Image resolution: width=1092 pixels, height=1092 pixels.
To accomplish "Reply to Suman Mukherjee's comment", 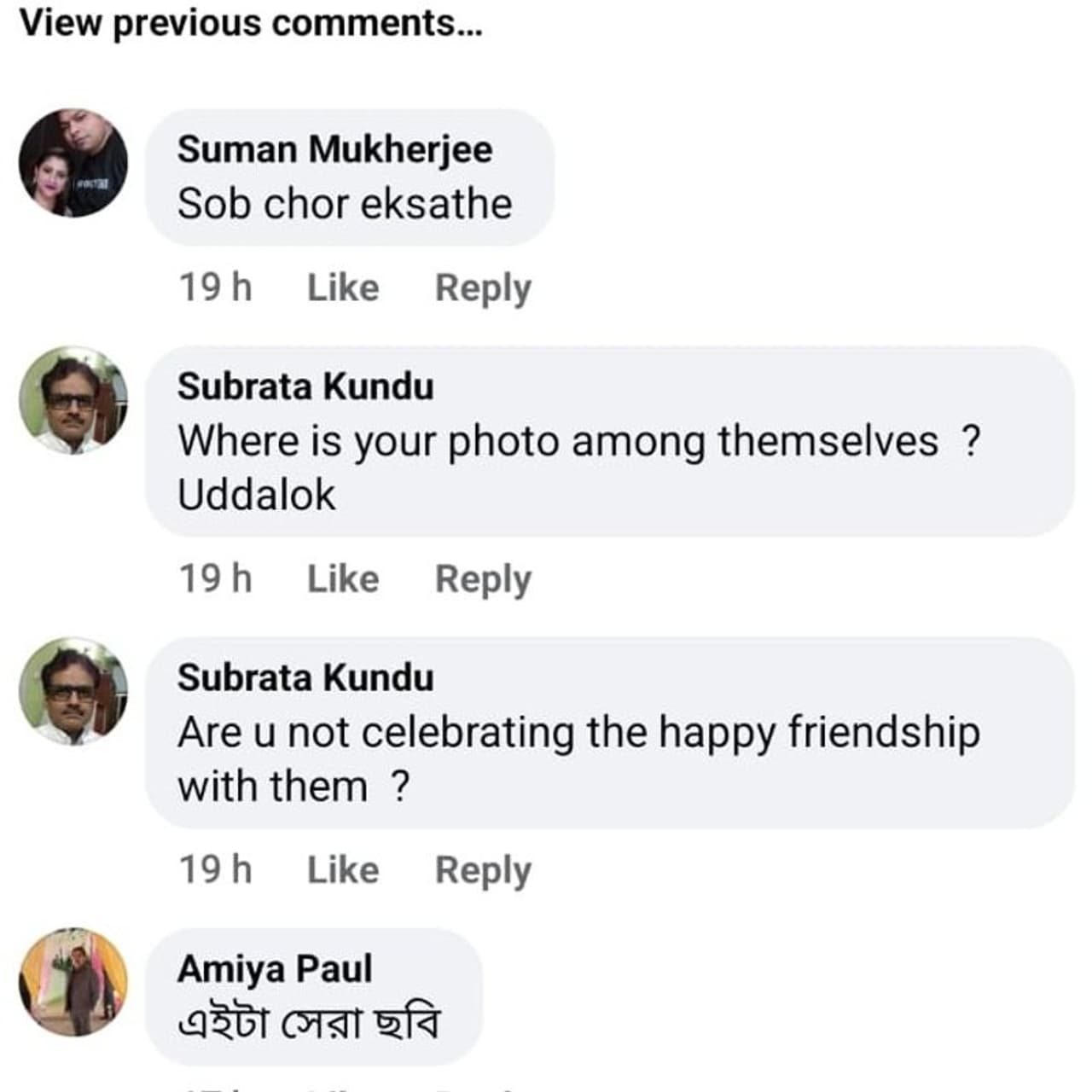I will tap(483, 288).
